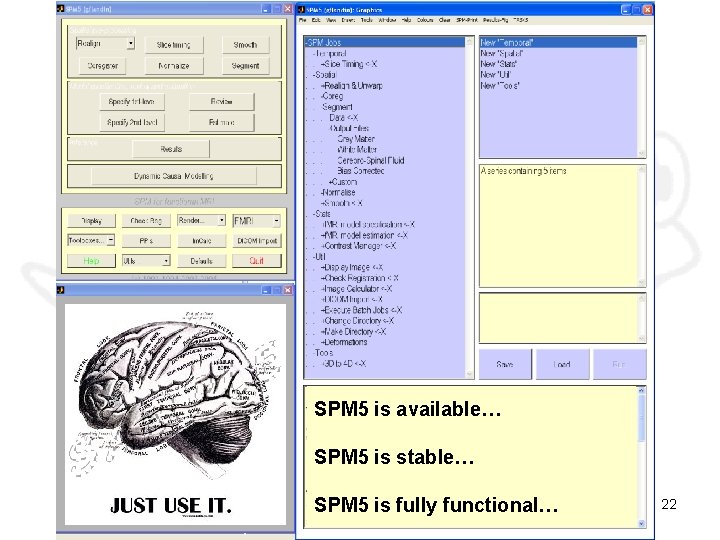Open Colours menu in Graphics window
The width and height of the screenshot is (720, 540).
[425, 20]
